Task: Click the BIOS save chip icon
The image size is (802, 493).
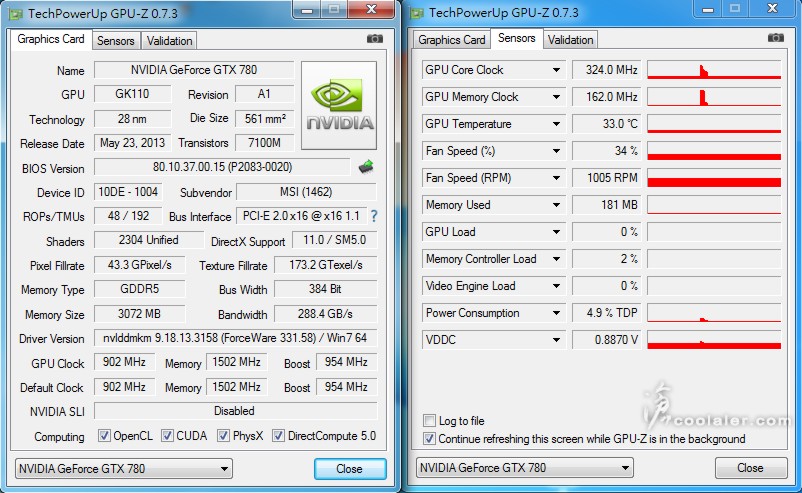Action: click(366, 167)
